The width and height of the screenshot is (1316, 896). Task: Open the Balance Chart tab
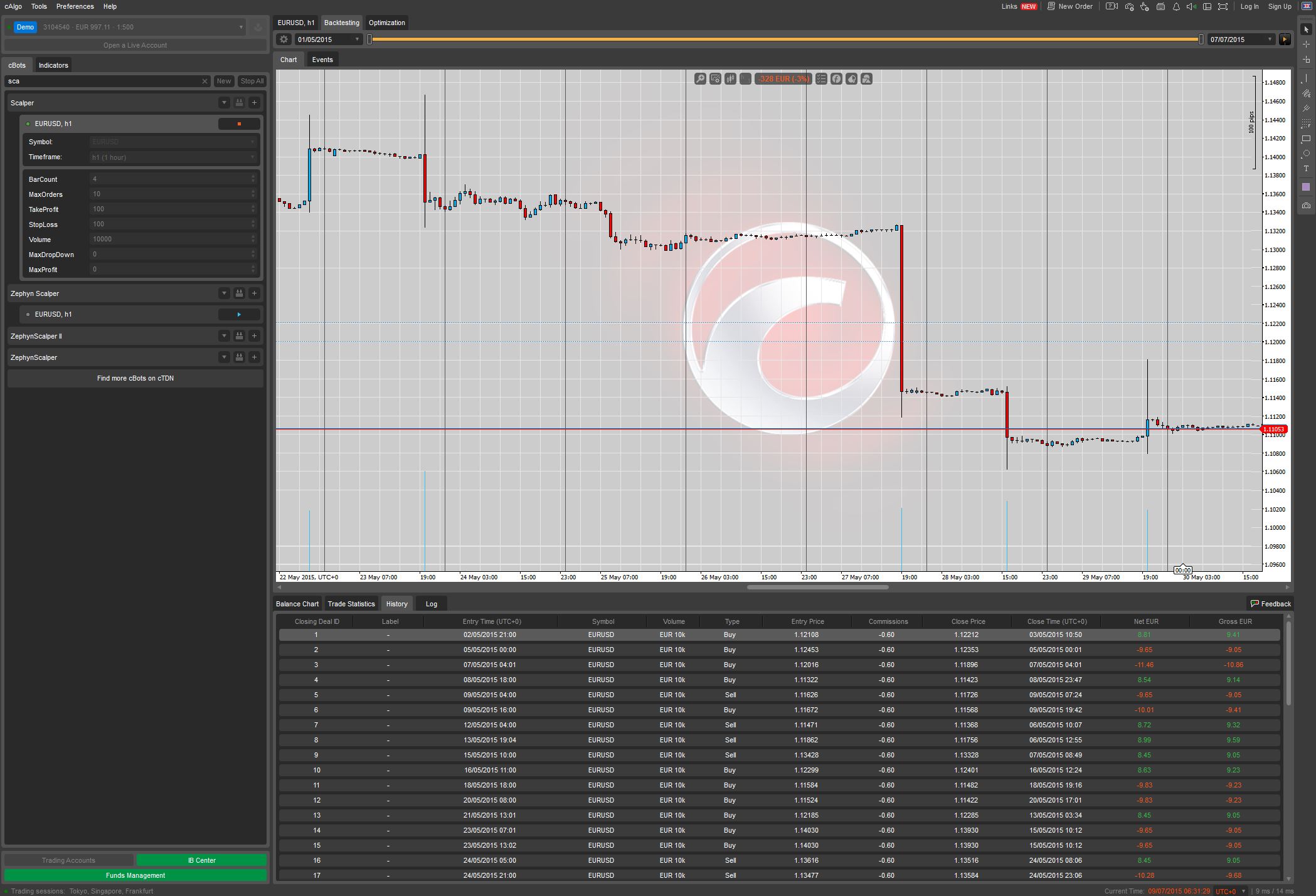tap(297, 604)
